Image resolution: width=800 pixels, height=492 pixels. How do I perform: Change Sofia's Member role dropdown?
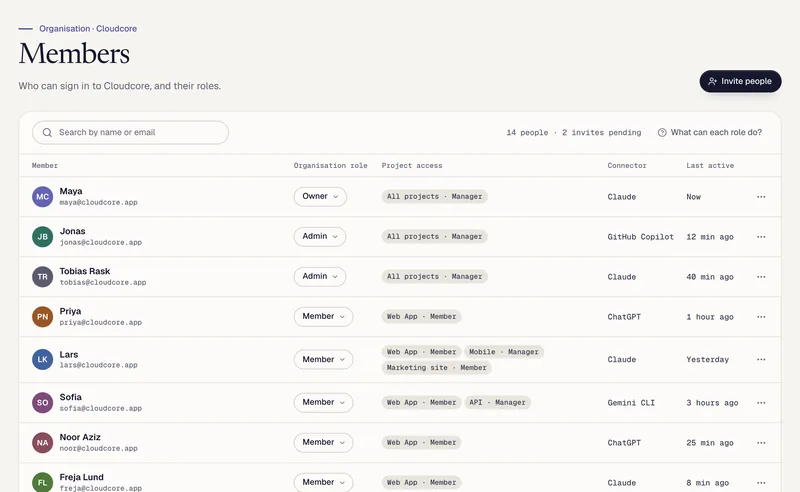(323, 403)
